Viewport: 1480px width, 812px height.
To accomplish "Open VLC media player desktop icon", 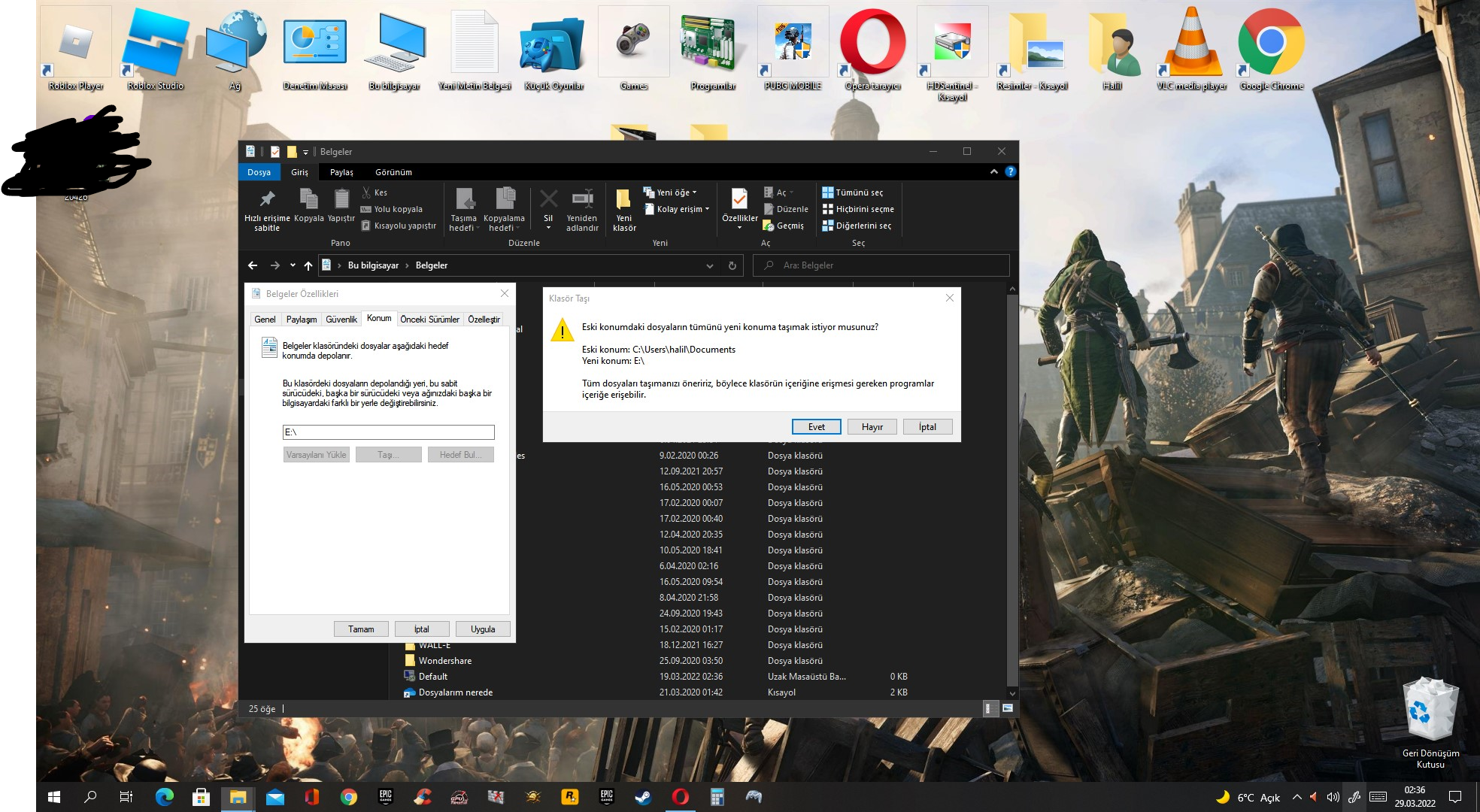I will (1191, 50).
